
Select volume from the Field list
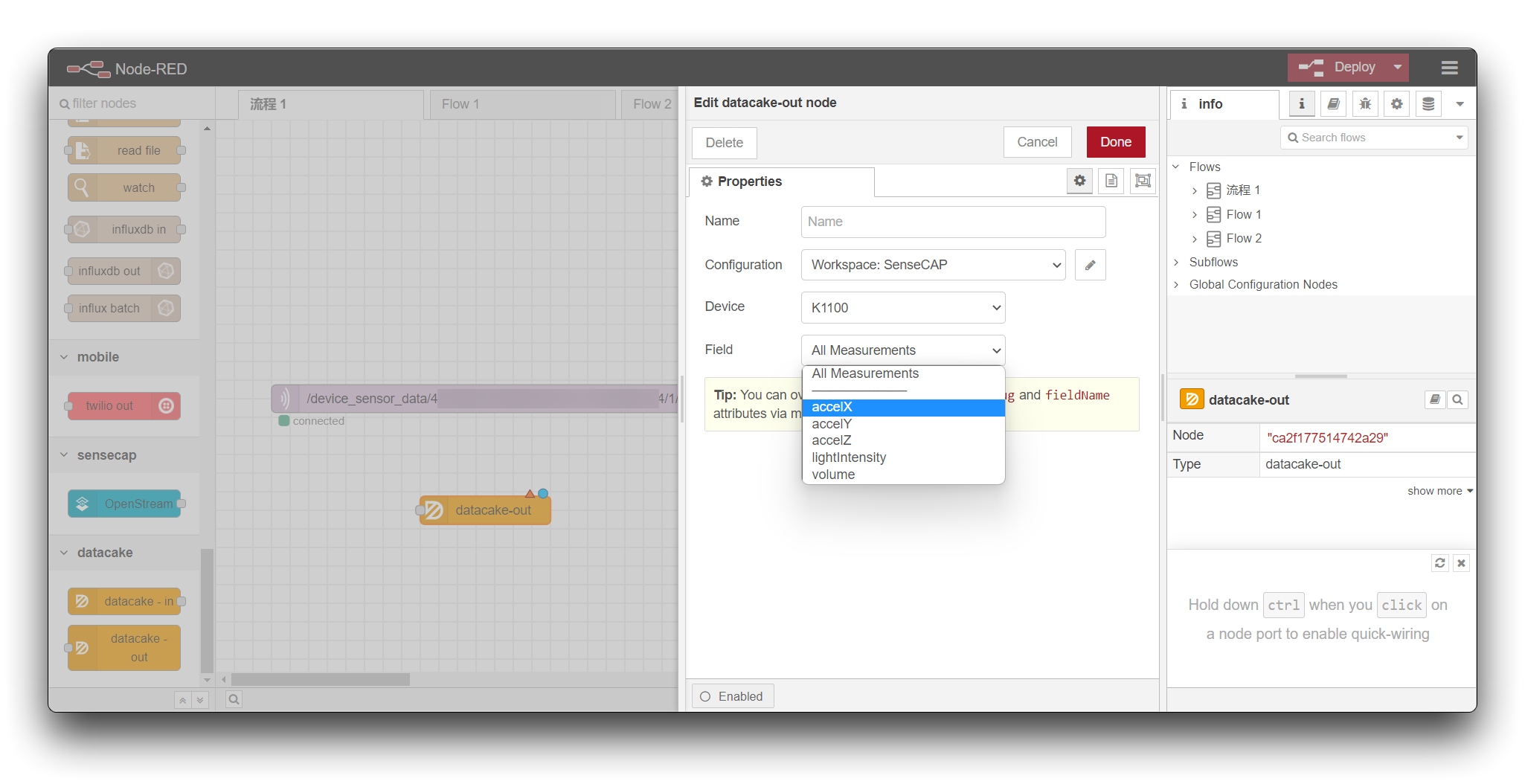pos(903,475)
